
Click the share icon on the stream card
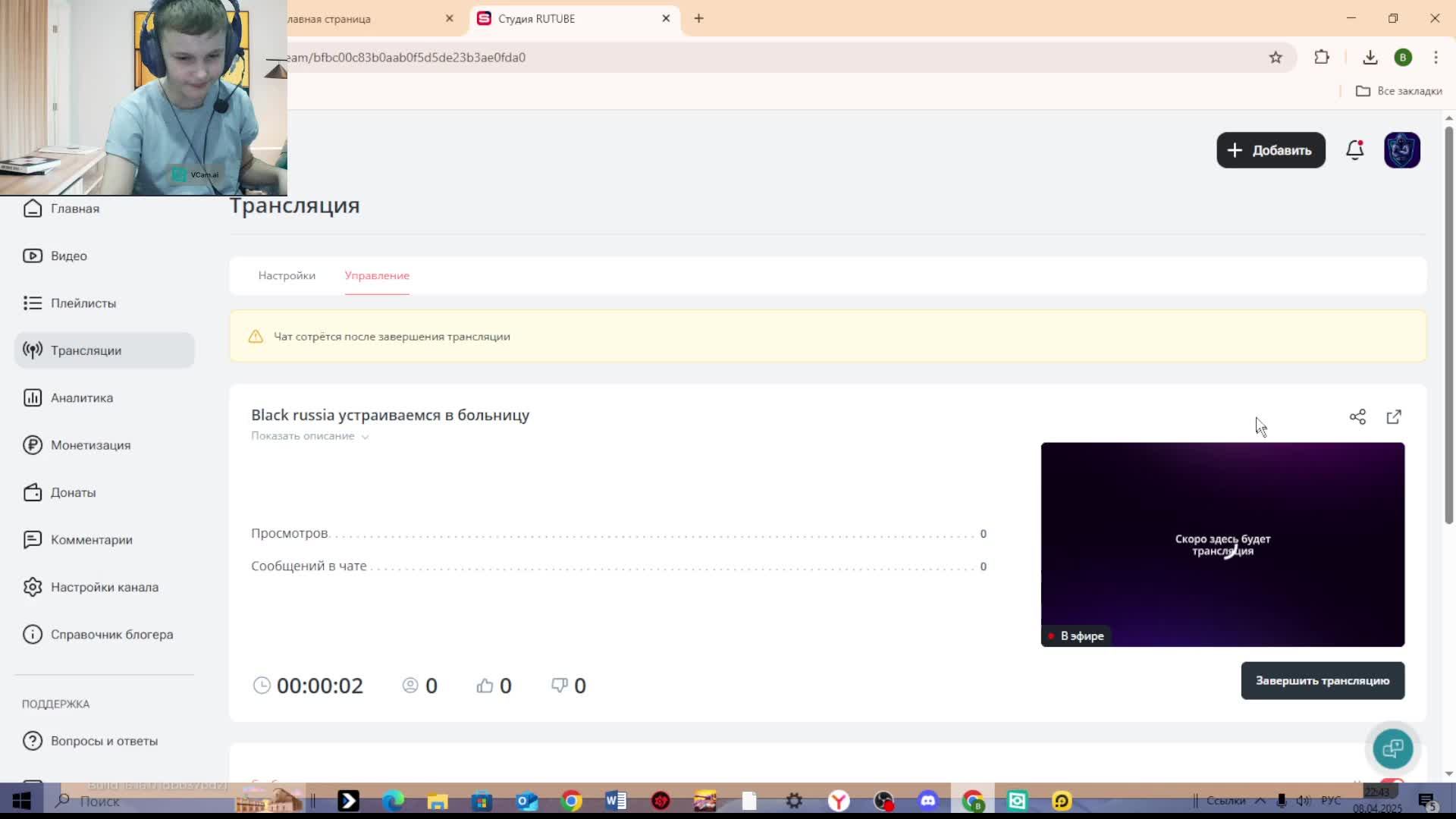[x=1357, y=417]
